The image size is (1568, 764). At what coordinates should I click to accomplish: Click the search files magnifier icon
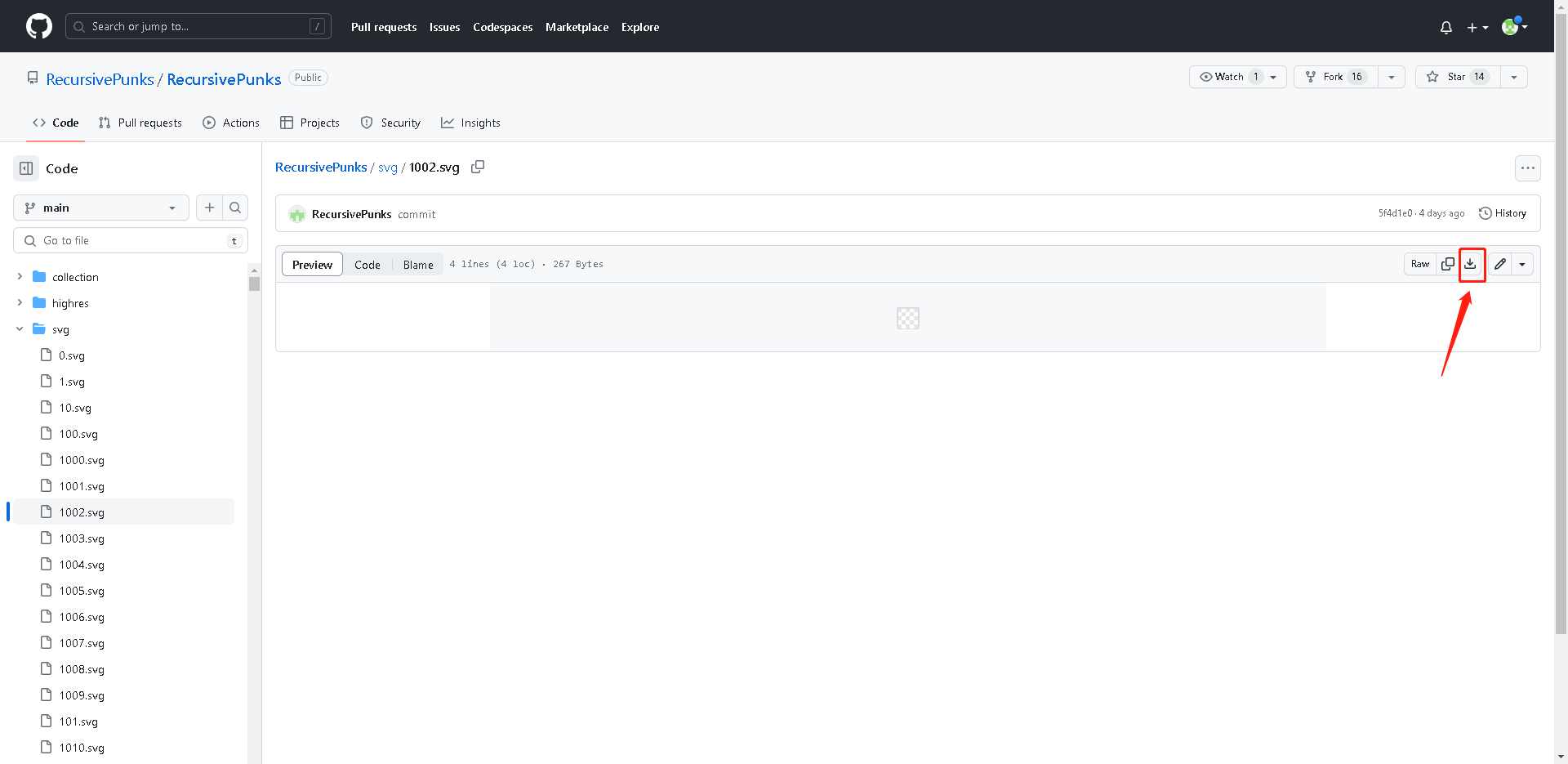(x=235, y=208)
